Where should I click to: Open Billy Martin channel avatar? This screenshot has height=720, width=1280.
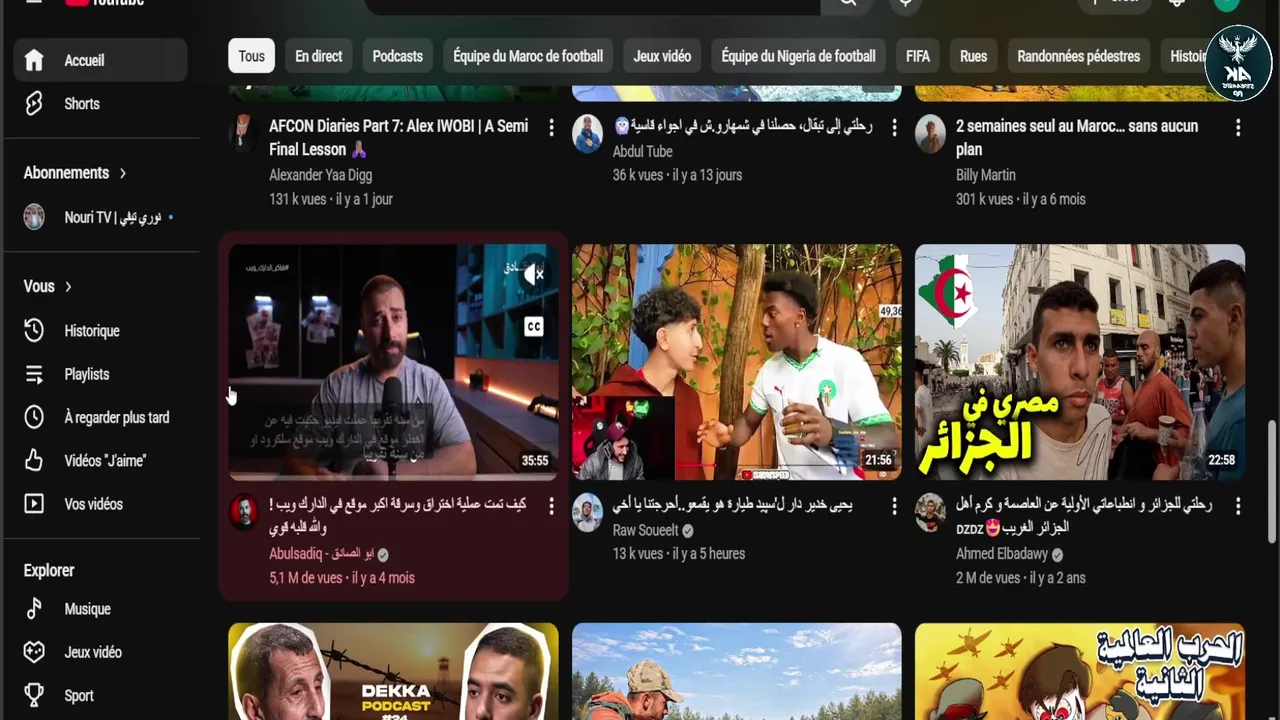click(x=931, y=134)
